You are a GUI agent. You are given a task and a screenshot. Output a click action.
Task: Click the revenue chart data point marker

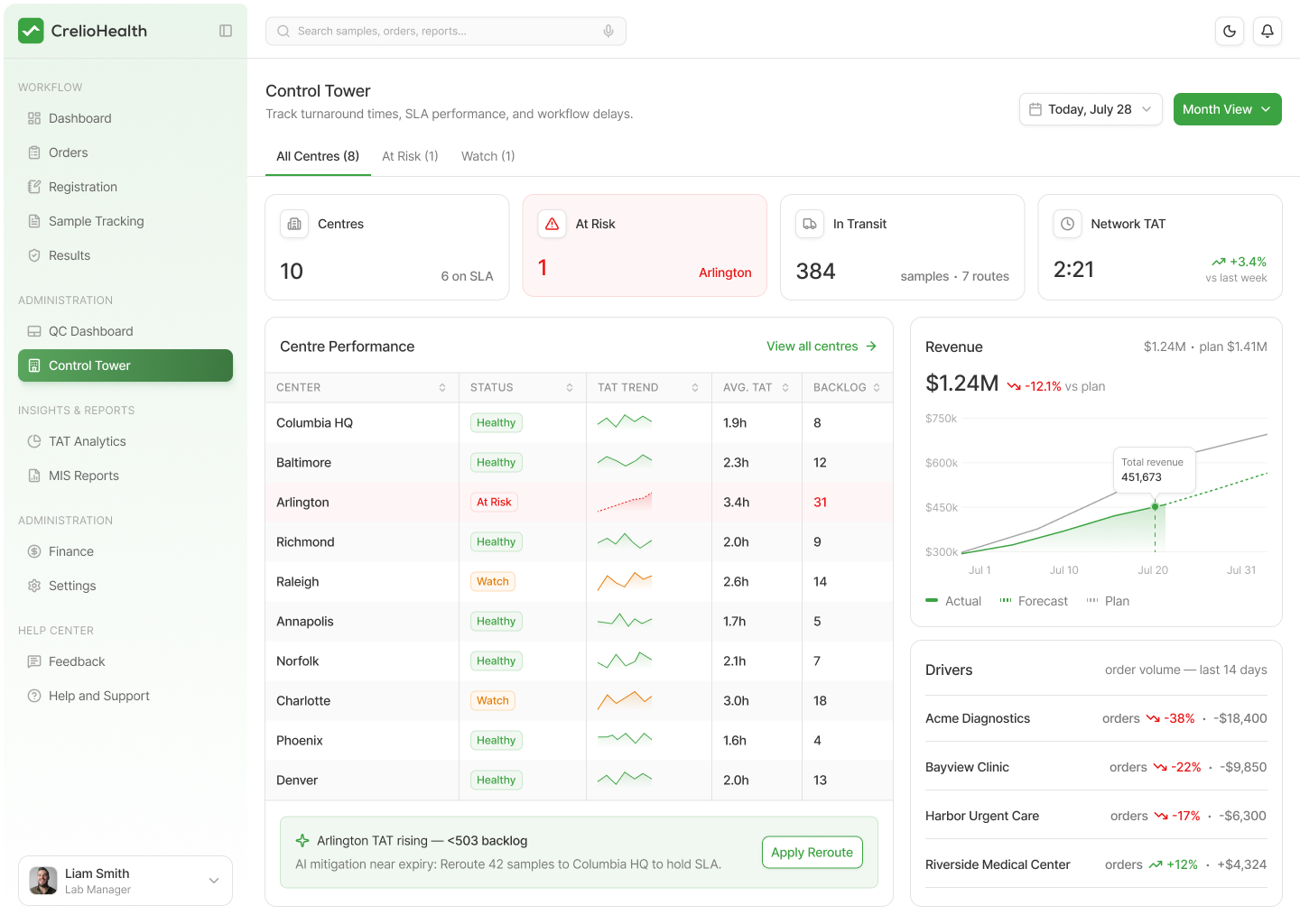[1155, 507]
